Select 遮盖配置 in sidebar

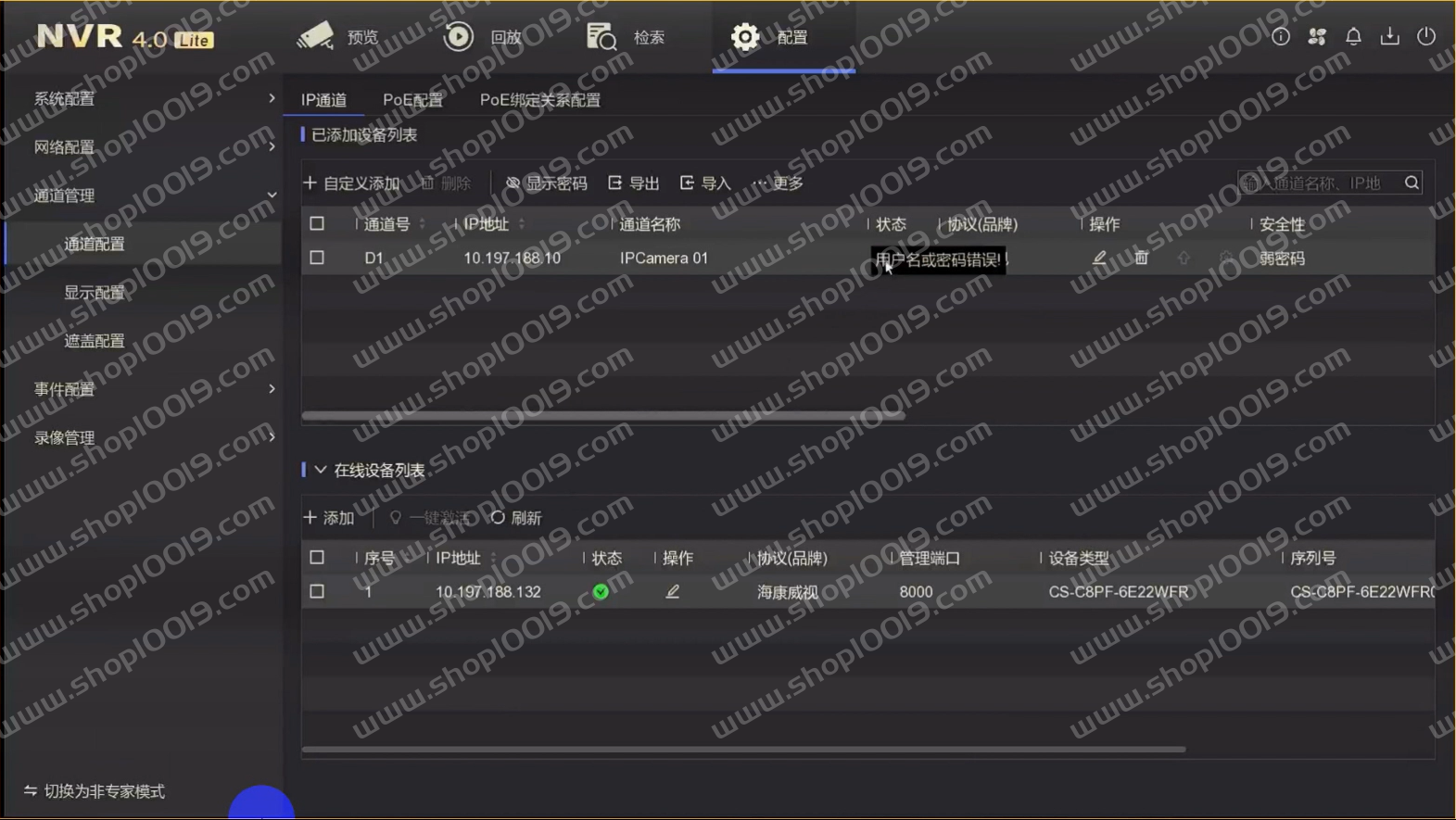(94, 341)
